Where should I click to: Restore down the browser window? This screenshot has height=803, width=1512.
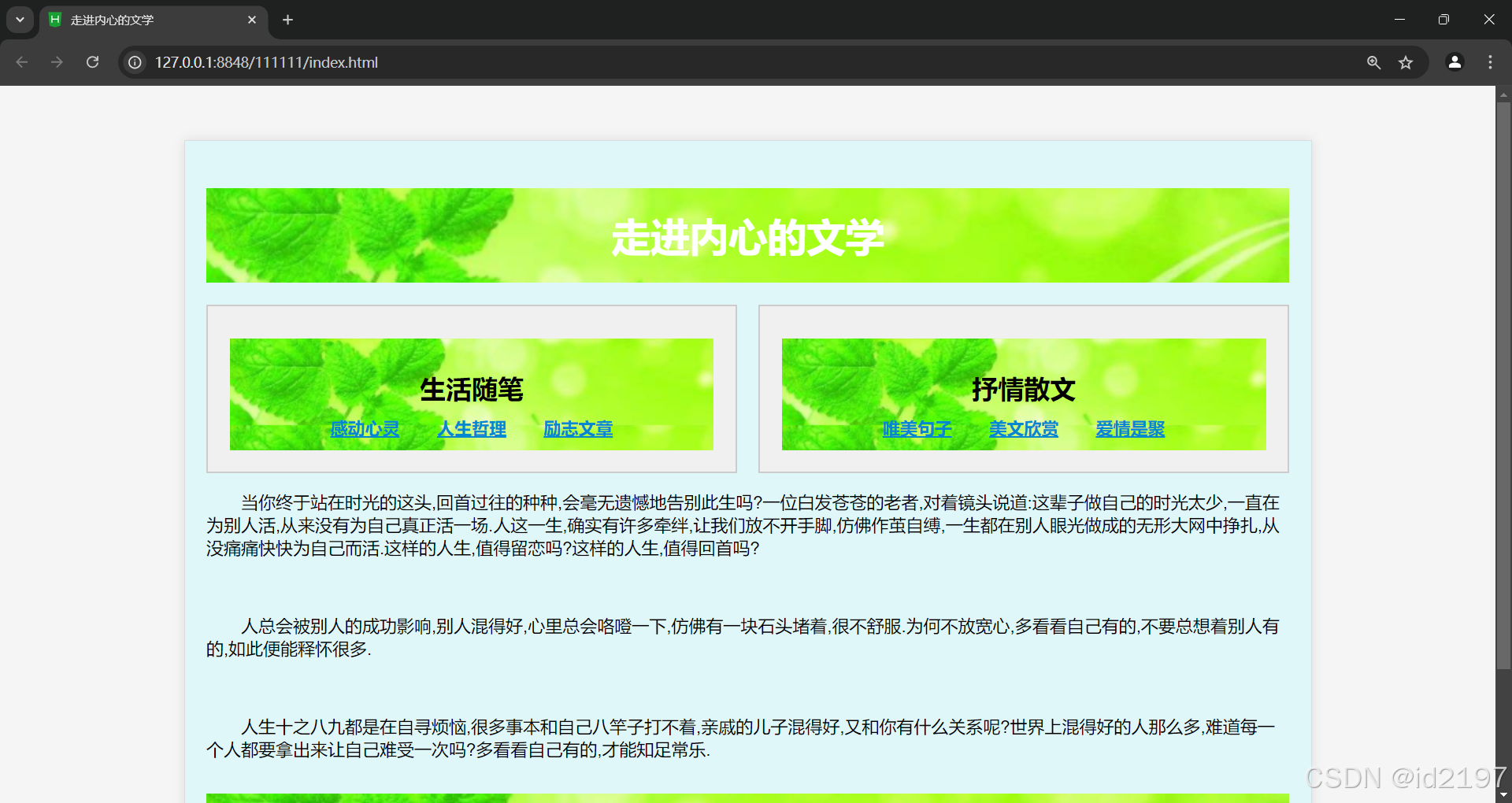pos(1443,20)
